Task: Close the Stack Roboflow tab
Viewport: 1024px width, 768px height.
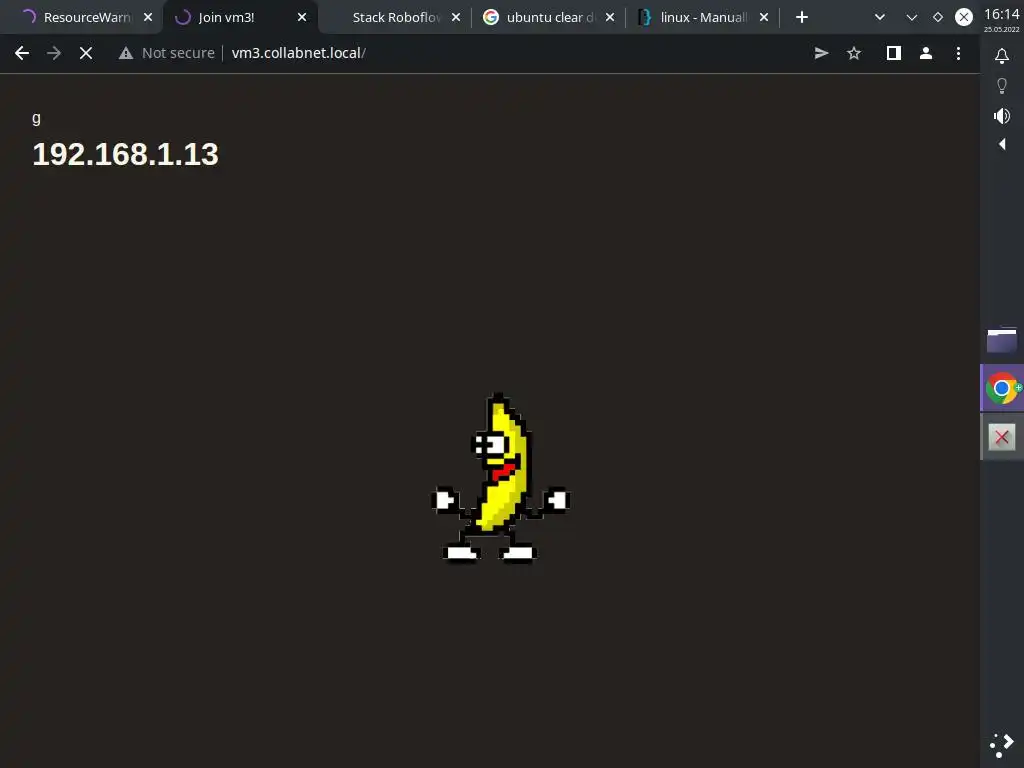Action: pyautogui.click(x=456, y=17)
